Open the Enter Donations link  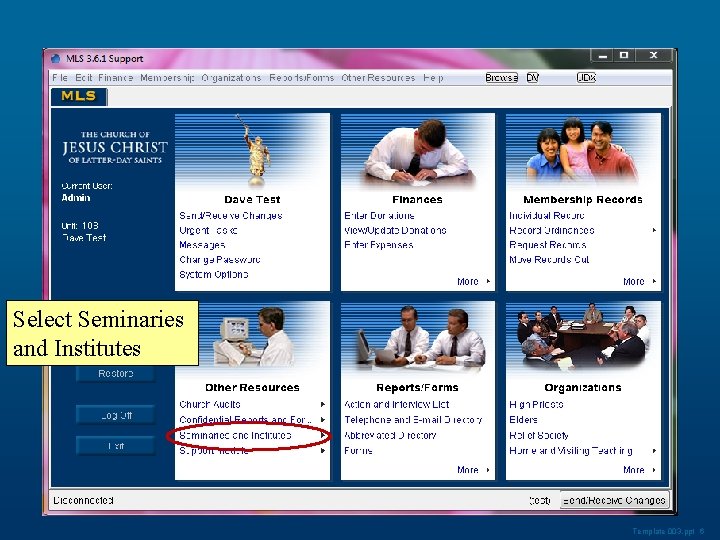click(379, 215)
